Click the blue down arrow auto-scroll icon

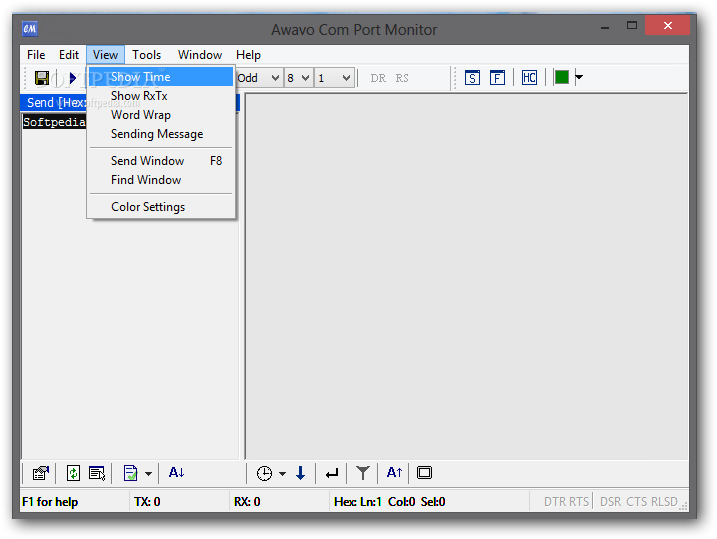coord(300,473)
